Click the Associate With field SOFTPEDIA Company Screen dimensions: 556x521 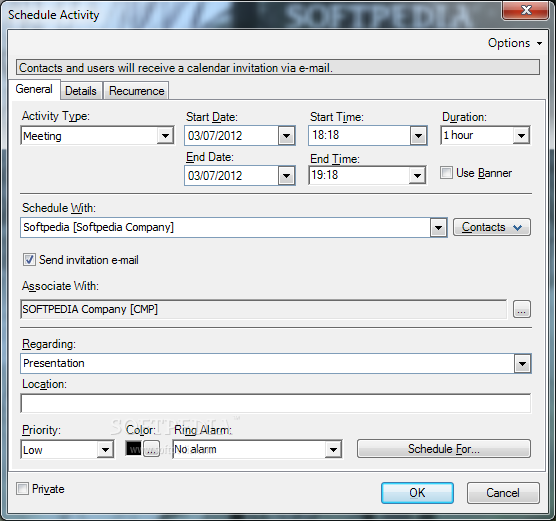[x=263, y=309]
